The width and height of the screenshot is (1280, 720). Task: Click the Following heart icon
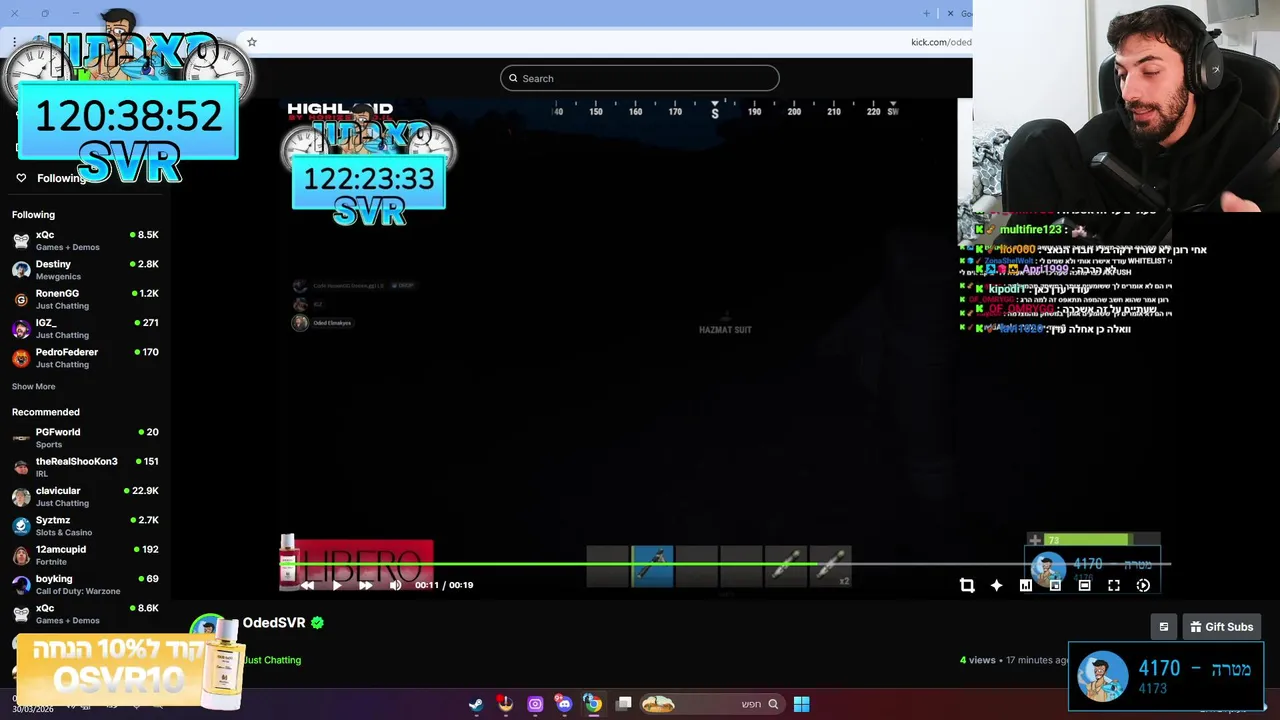point(21,178)
